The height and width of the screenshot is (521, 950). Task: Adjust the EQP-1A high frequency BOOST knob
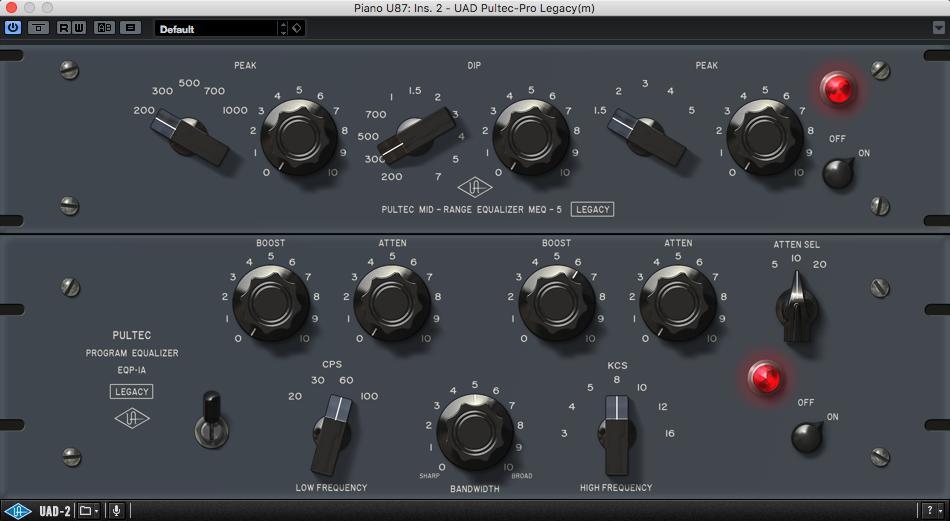tap(556, 303)
